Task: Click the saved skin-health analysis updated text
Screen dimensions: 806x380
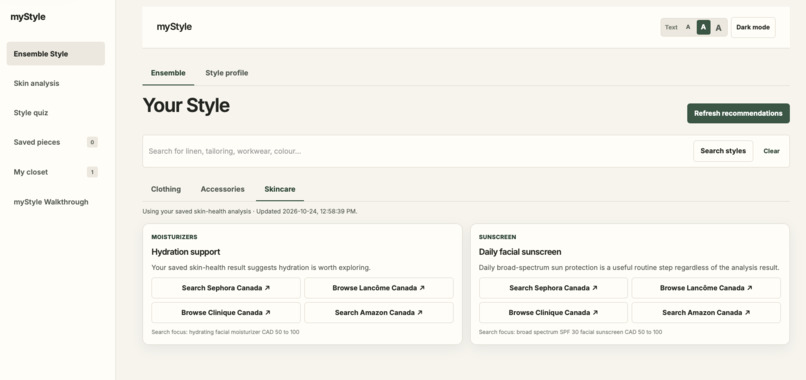Action: (x=250, y=211)
